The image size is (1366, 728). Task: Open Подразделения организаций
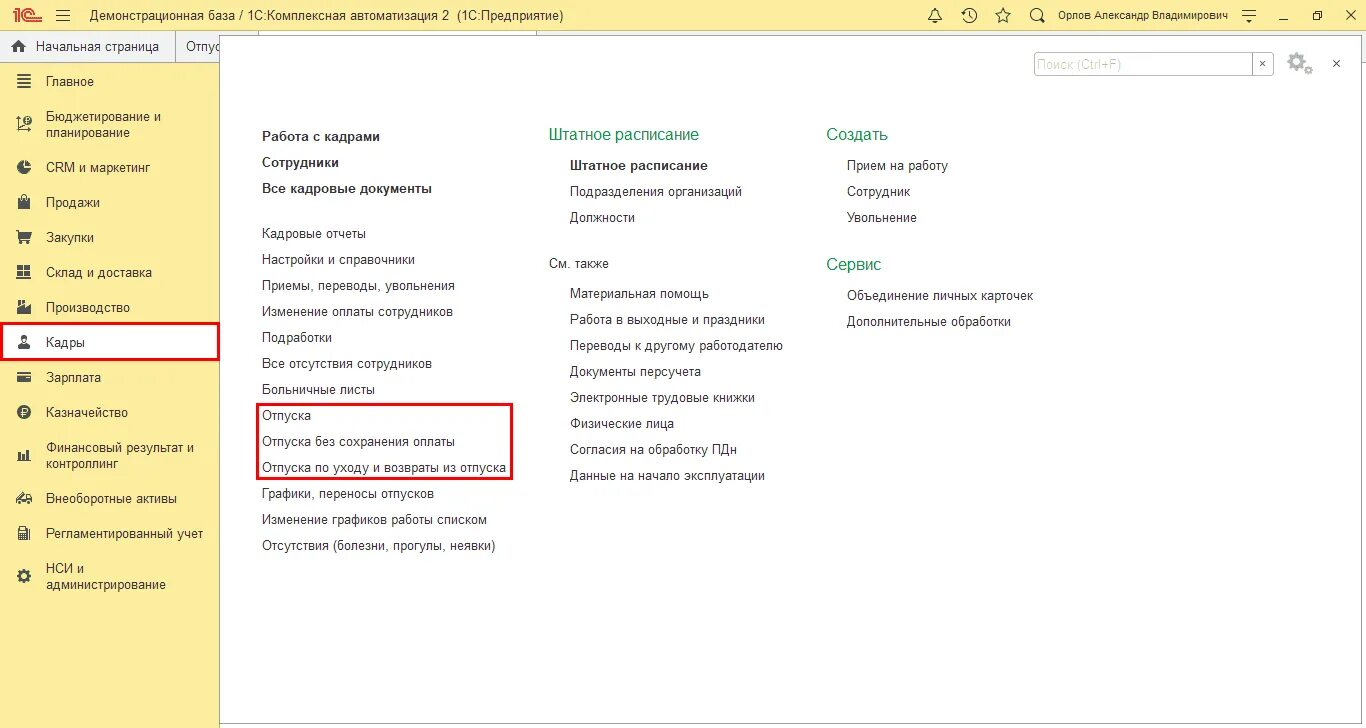[x=656, y=191]
